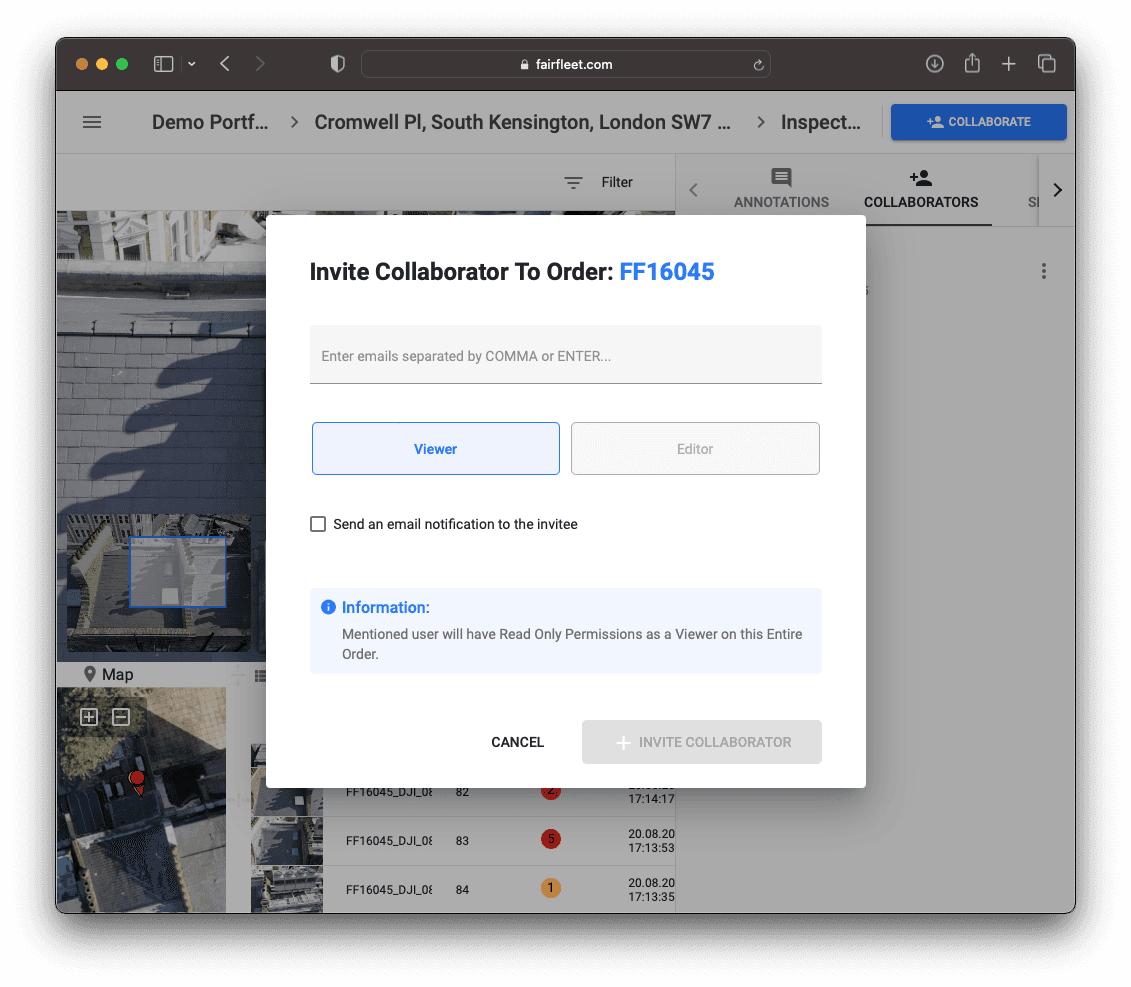Viewport: 1131px width, 987px height.
Task: Go back in Safari history
Action: coord(225,64)
